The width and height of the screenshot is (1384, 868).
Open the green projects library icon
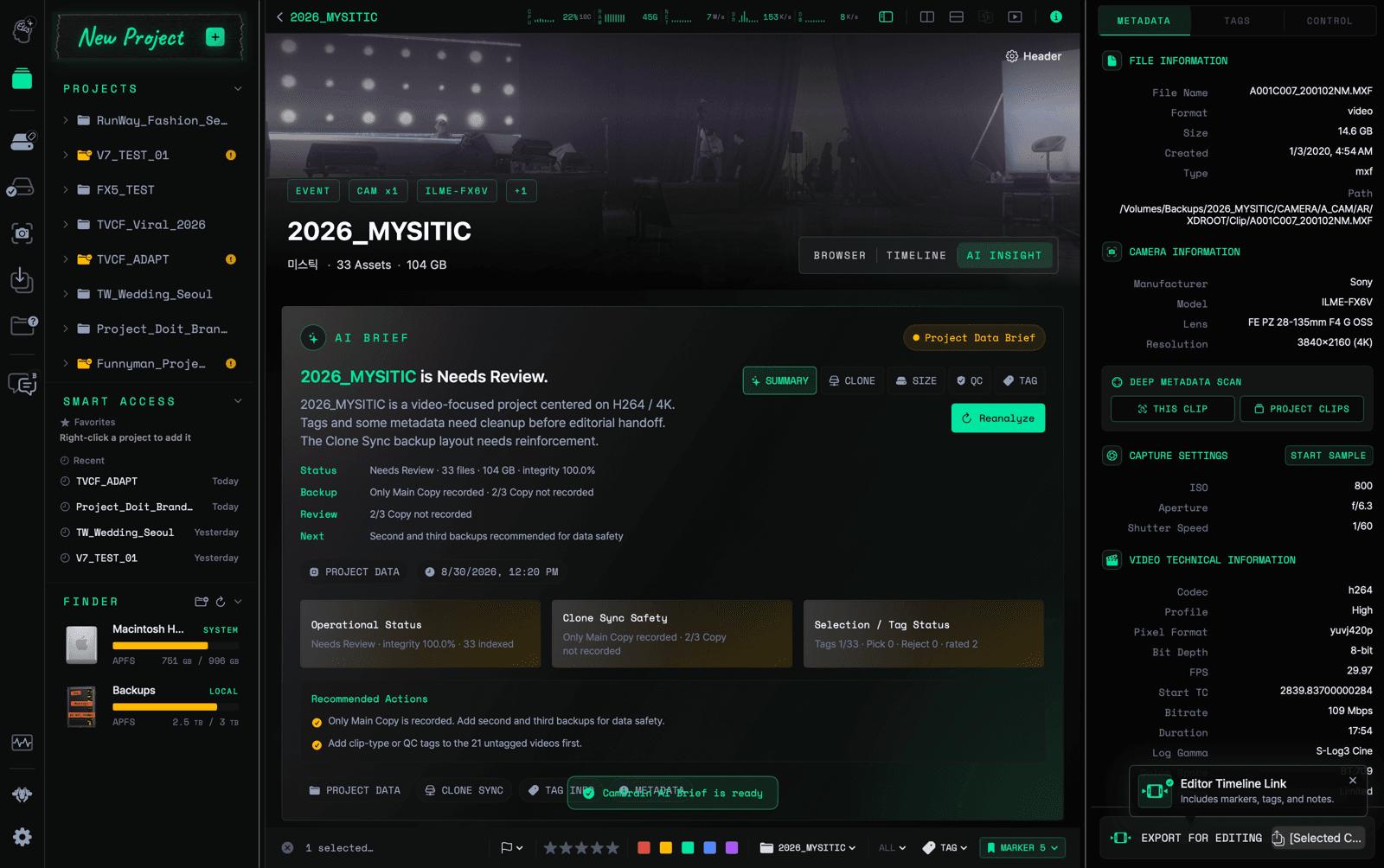point(22,79)
